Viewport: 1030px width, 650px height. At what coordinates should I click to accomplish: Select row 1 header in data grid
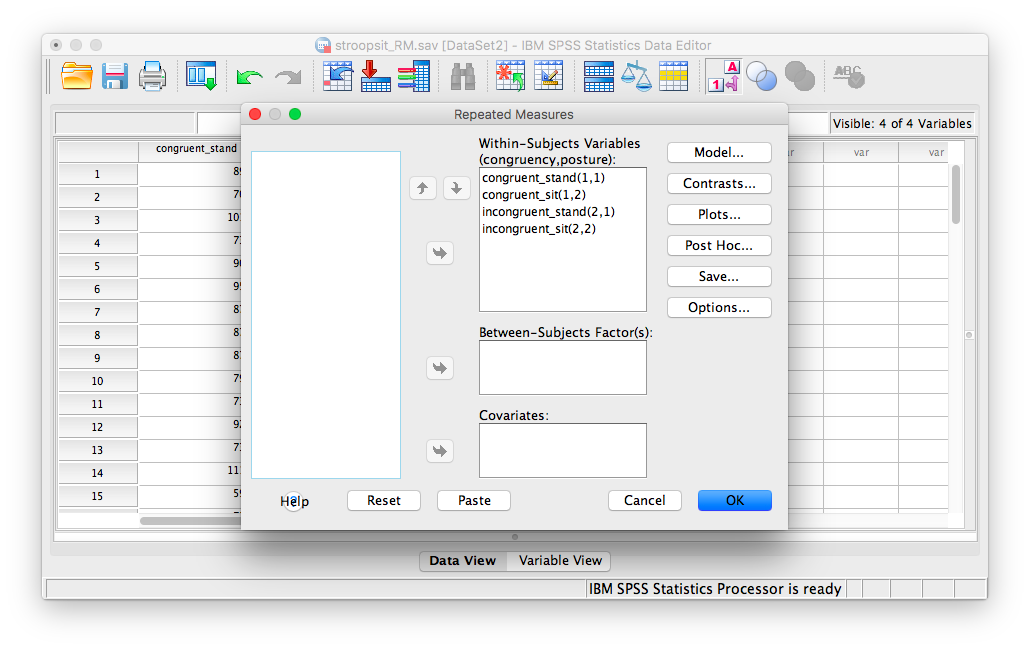point(97,174)
